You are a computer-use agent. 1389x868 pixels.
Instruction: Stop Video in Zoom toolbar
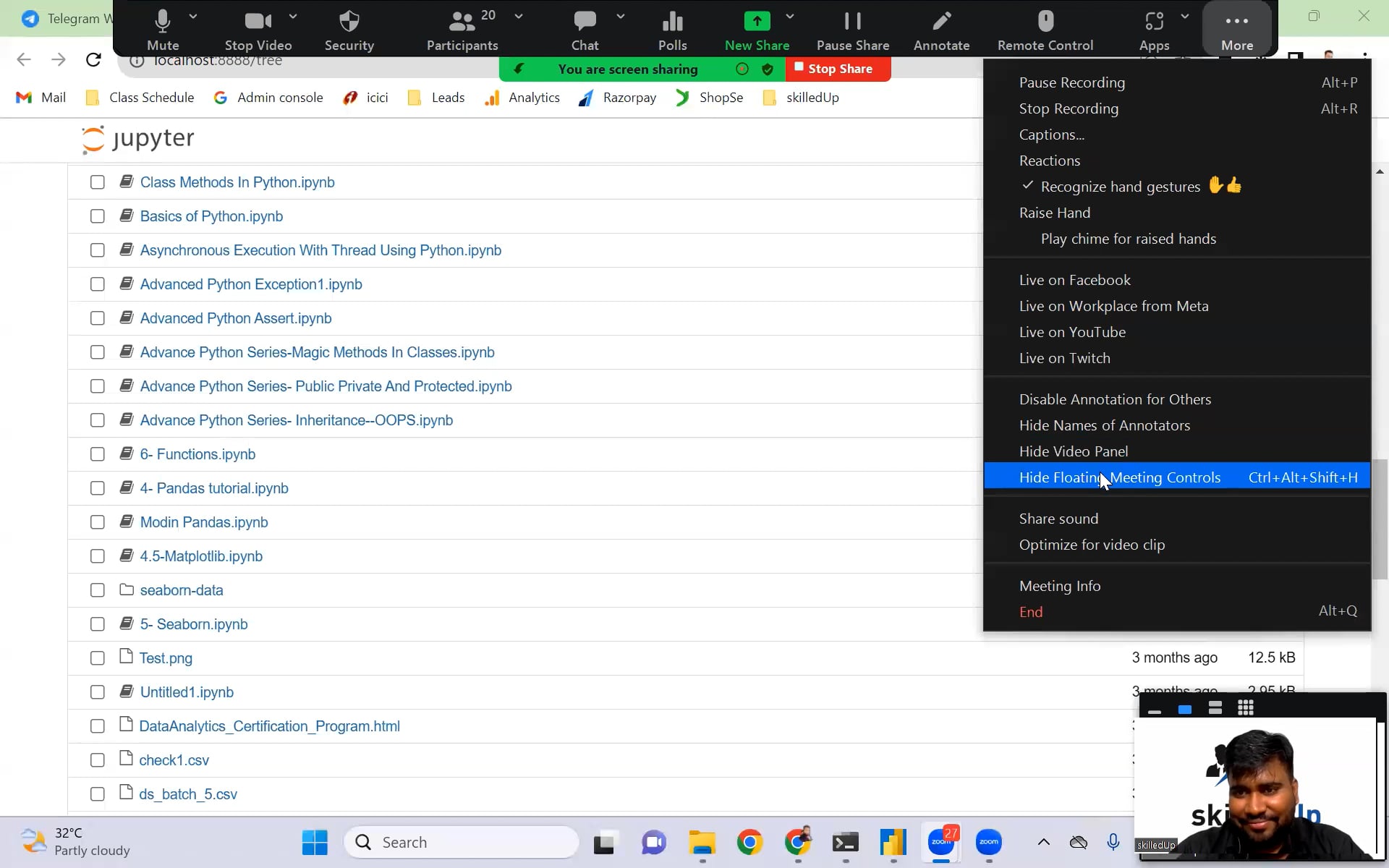[258, 30]
